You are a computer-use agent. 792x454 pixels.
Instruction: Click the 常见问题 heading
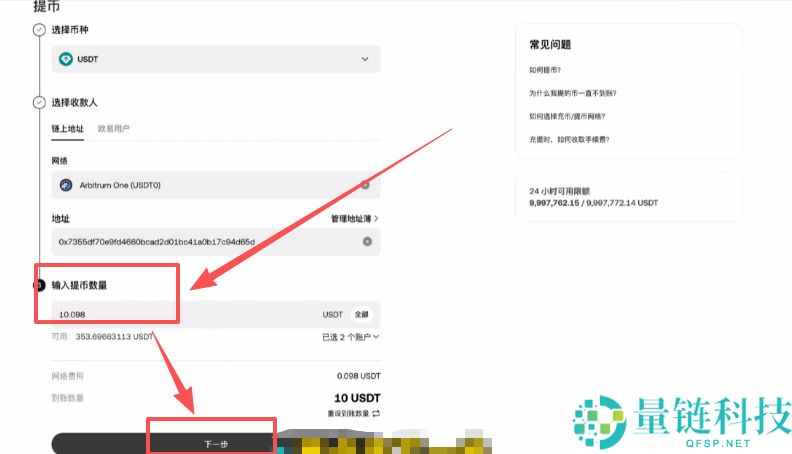(550, 44)
